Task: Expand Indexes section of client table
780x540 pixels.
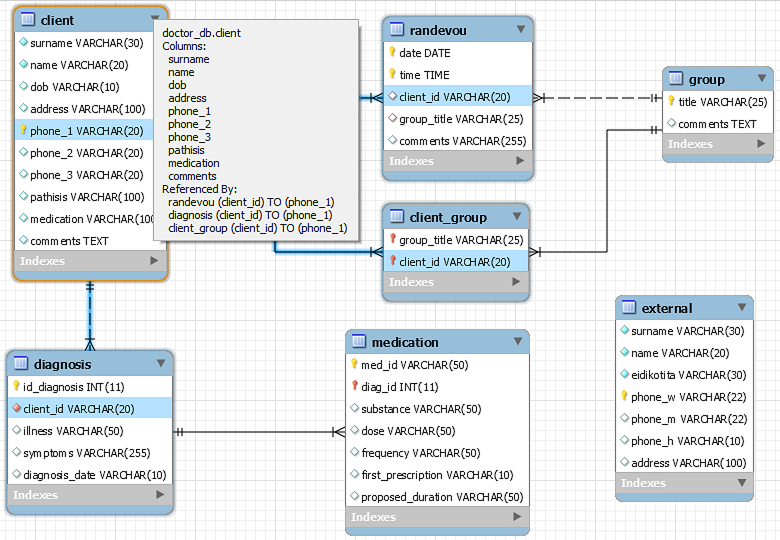Action: click(x=154, y=261)
